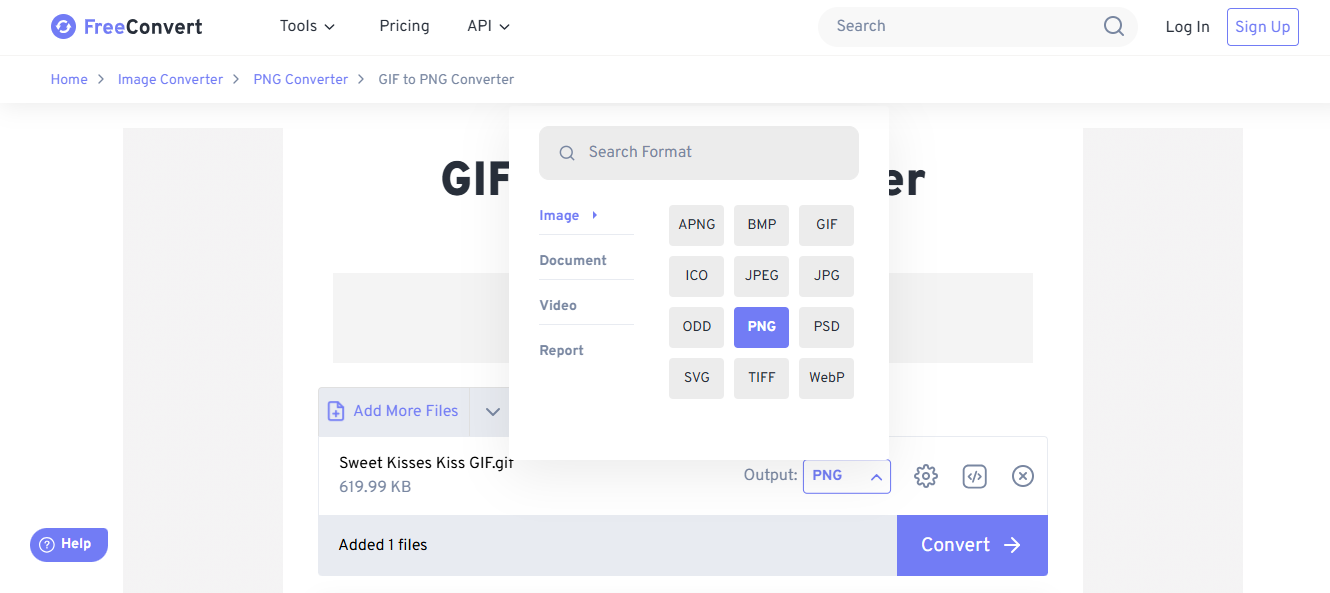Choose JPEG output format

tap(761, 276)
